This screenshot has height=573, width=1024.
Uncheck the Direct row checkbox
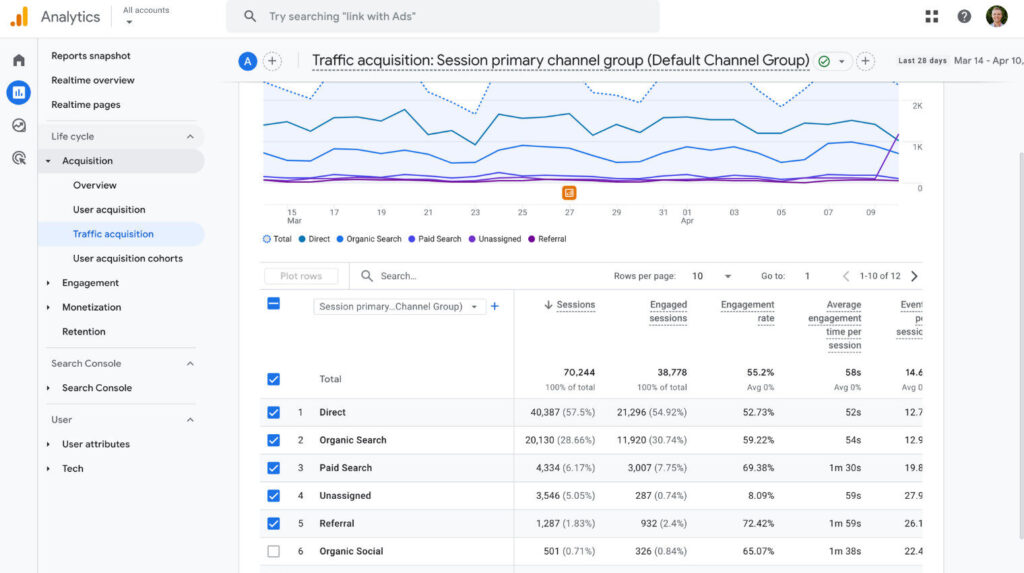click(x=274, y=412)
